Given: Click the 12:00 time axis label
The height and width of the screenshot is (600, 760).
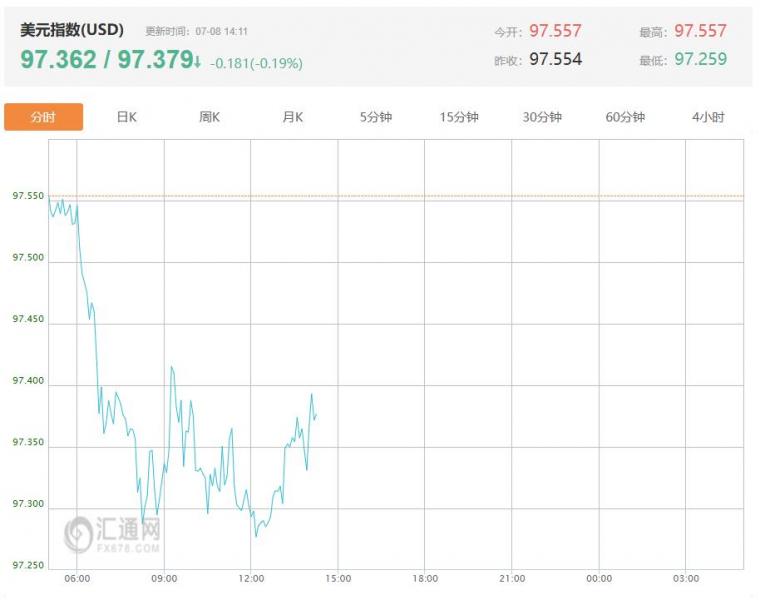Looking at the screenshot, I should [251, 578].
